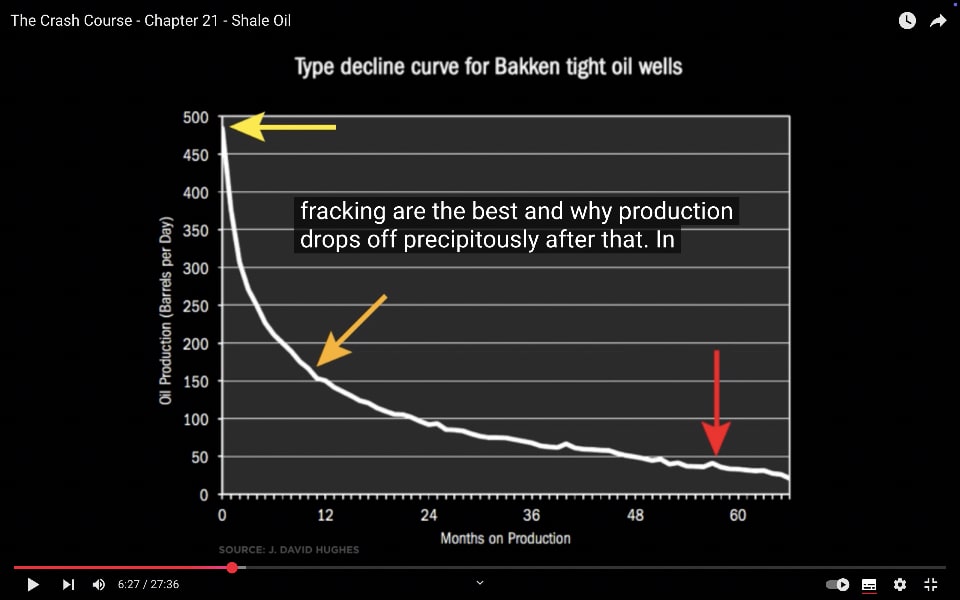Click the chart title heading

489,66
